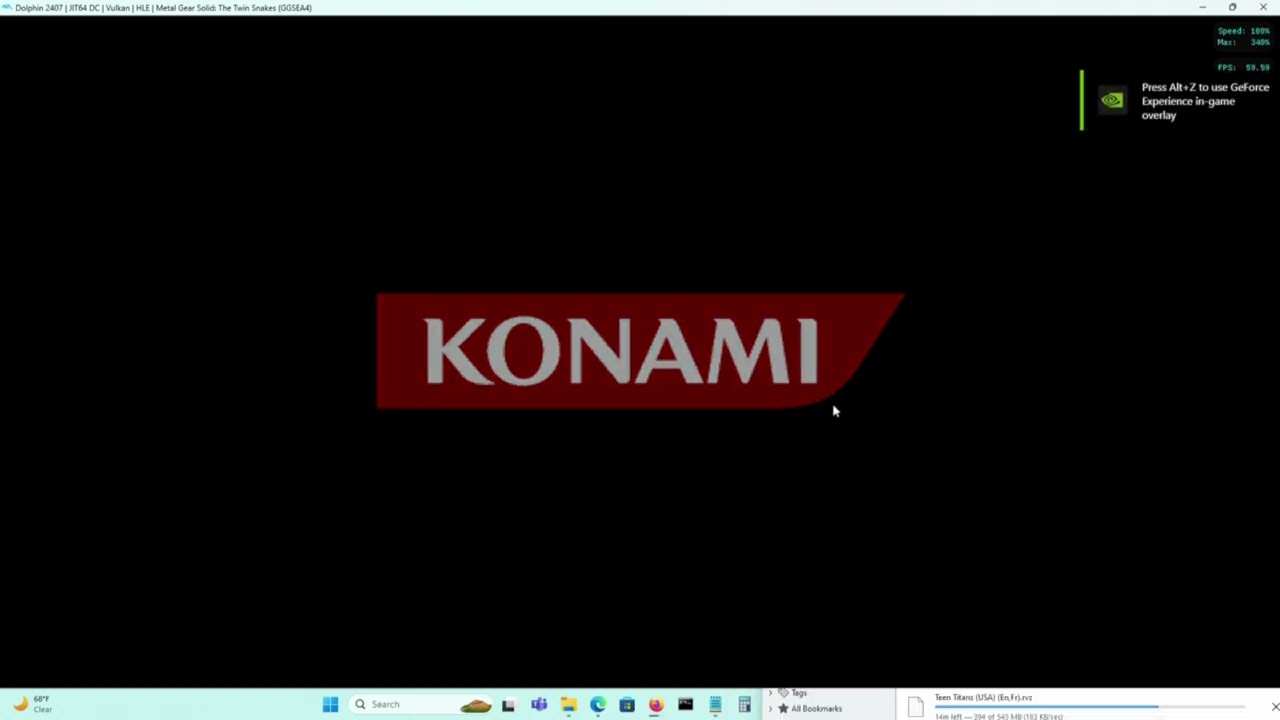Open Microsoft Store from the taskbar
Screen dimensions: 1280x720
point(627,705)
